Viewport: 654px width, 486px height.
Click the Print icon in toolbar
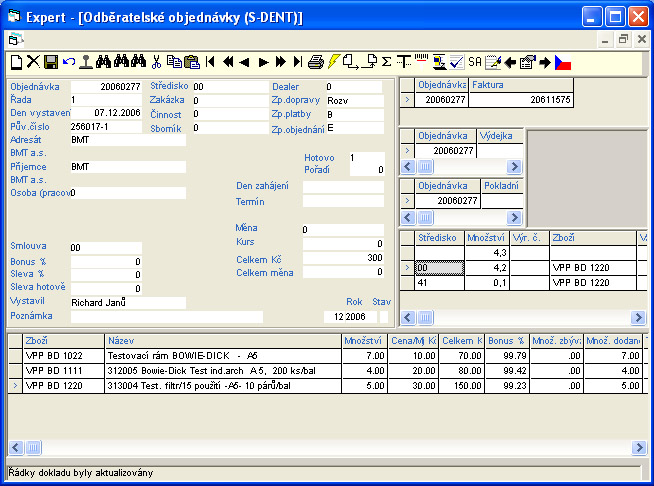[316, 62]
